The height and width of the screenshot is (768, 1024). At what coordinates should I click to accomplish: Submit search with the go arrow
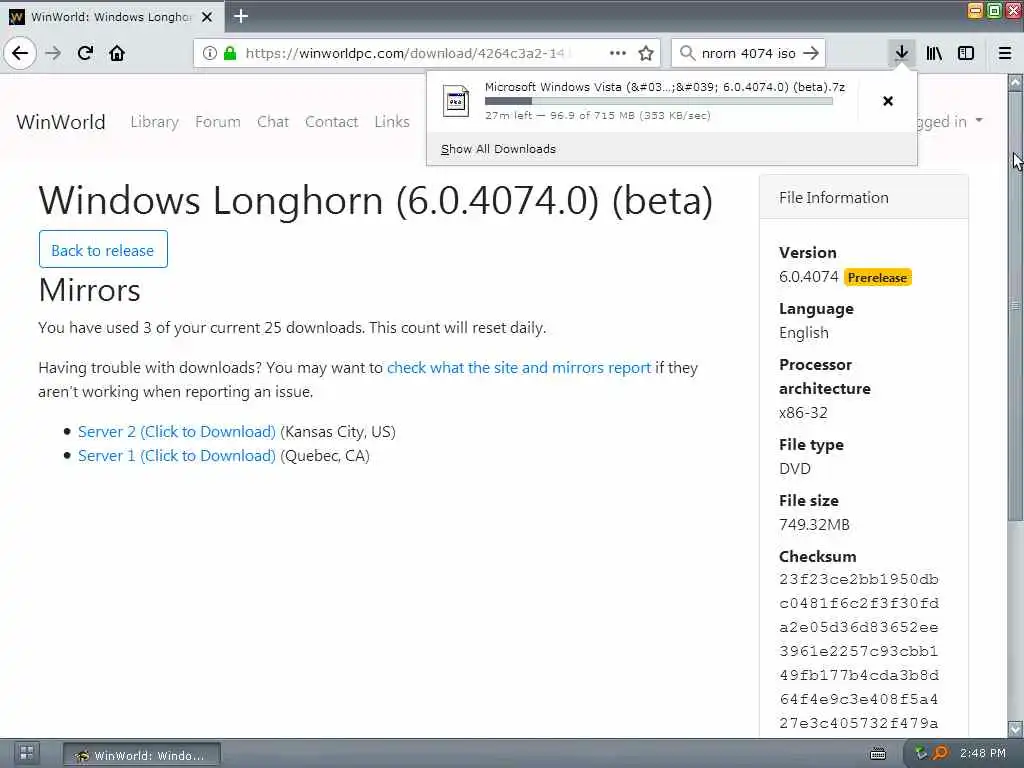pyautogui.click(x=811, y=53)
